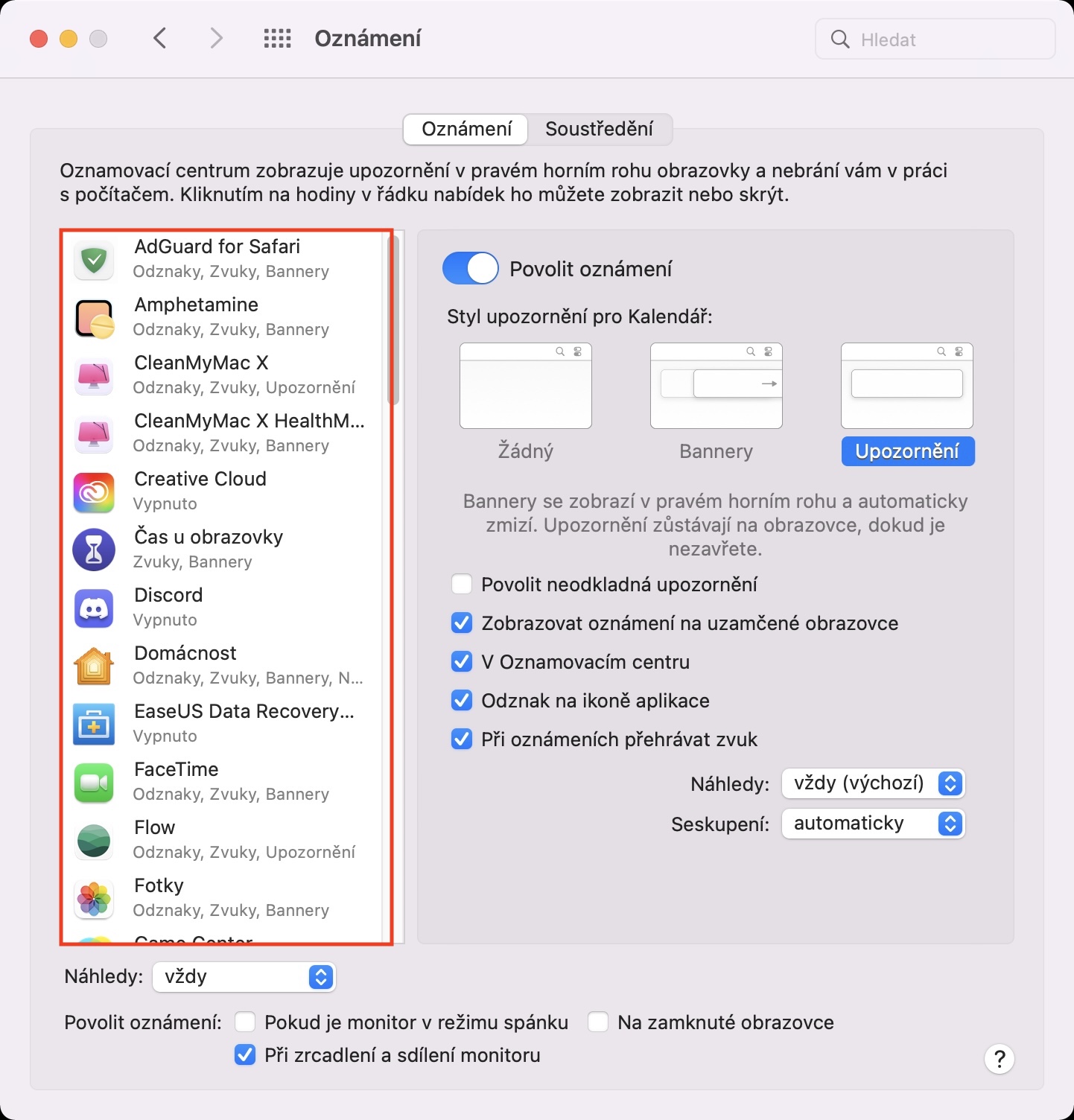Click the Čas u obrazovky hourglass icon

point(94,550)
